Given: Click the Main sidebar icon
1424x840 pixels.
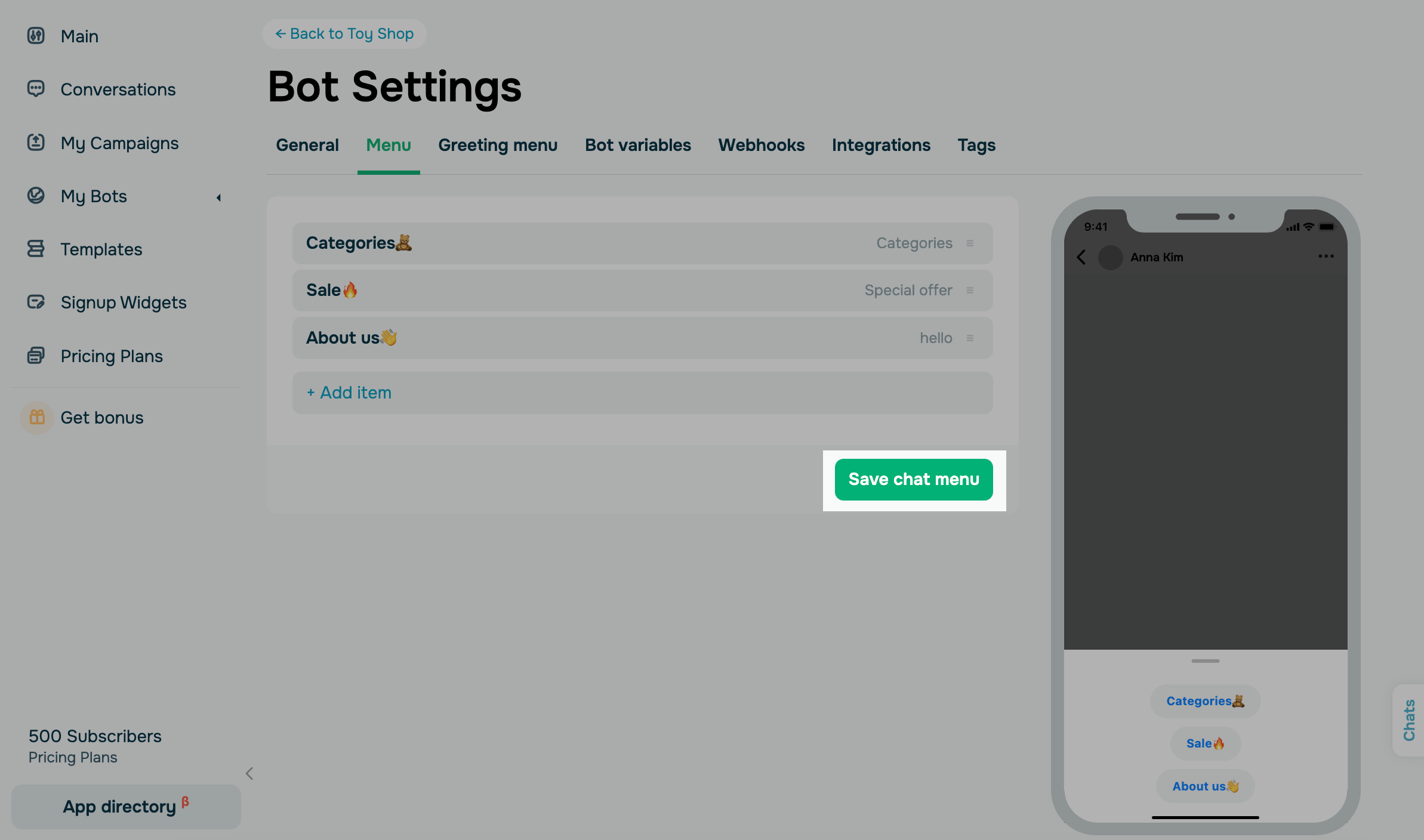Looking at the screenshot, I should pos(36,36).
